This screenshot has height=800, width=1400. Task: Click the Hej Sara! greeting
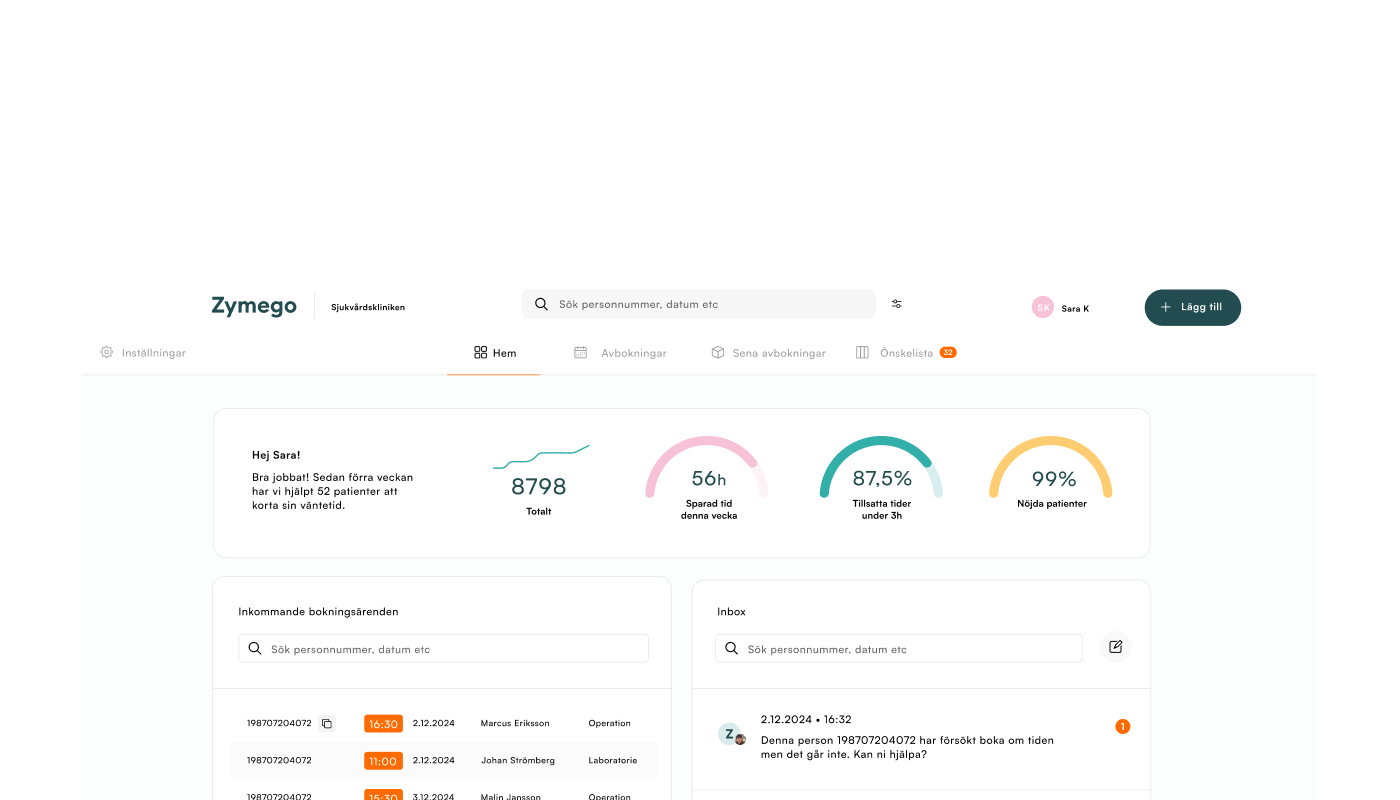pos(276,455)
